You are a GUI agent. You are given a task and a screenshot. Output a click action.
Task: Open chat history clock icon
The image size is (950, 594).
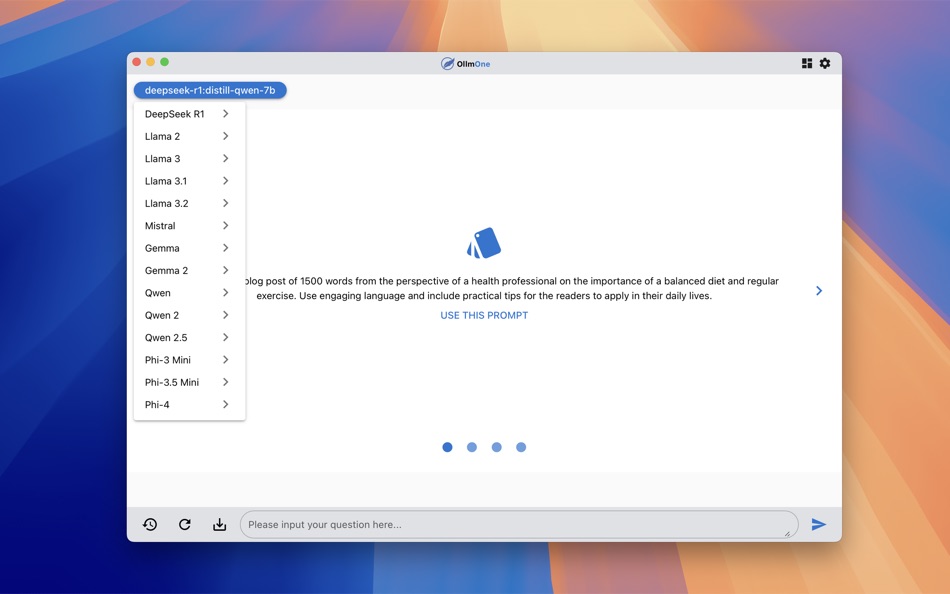(x=150, y=524)
